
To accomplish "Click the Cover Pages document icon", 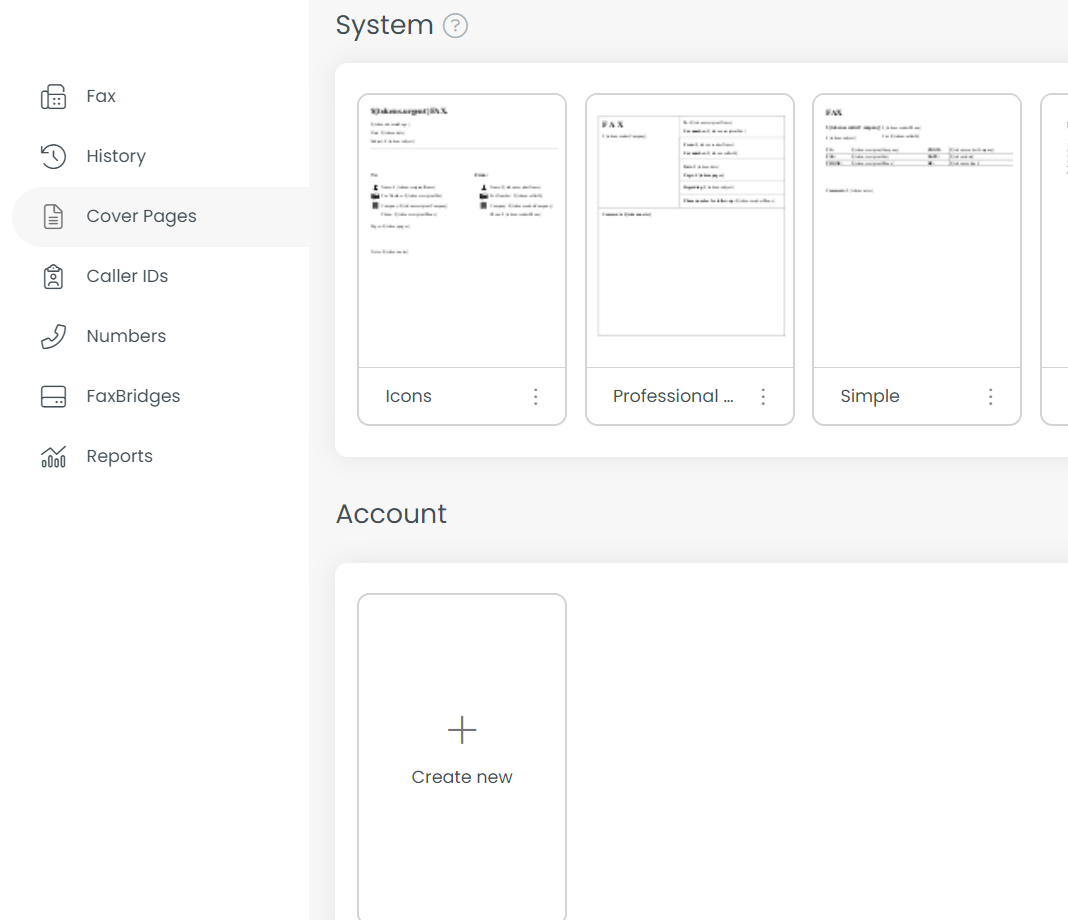I will [x=53, y=216].
